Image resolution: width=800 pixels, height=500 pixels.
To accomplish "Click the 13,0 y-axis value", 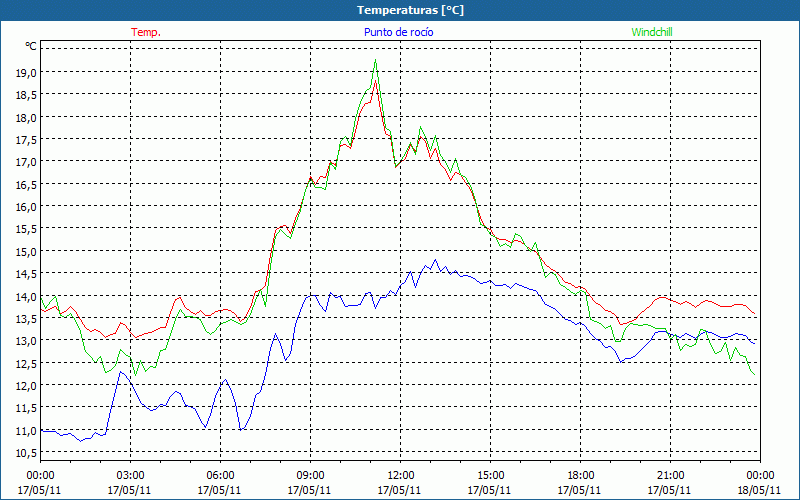I will pos(27,341).
